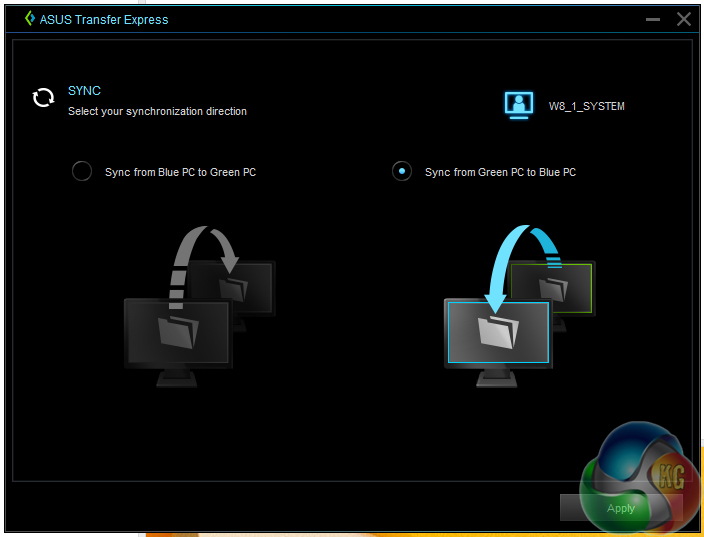Click the W8_1_SYSTEM computer name
Screen dimensions: 704x537
[x=586, y=106]
